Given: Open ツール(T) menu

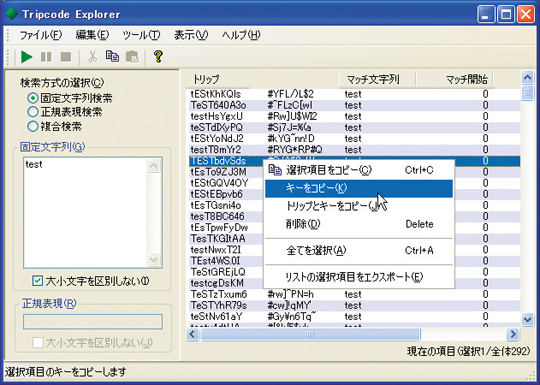Looking at the screenshot, I should click(x=141, y=35).
